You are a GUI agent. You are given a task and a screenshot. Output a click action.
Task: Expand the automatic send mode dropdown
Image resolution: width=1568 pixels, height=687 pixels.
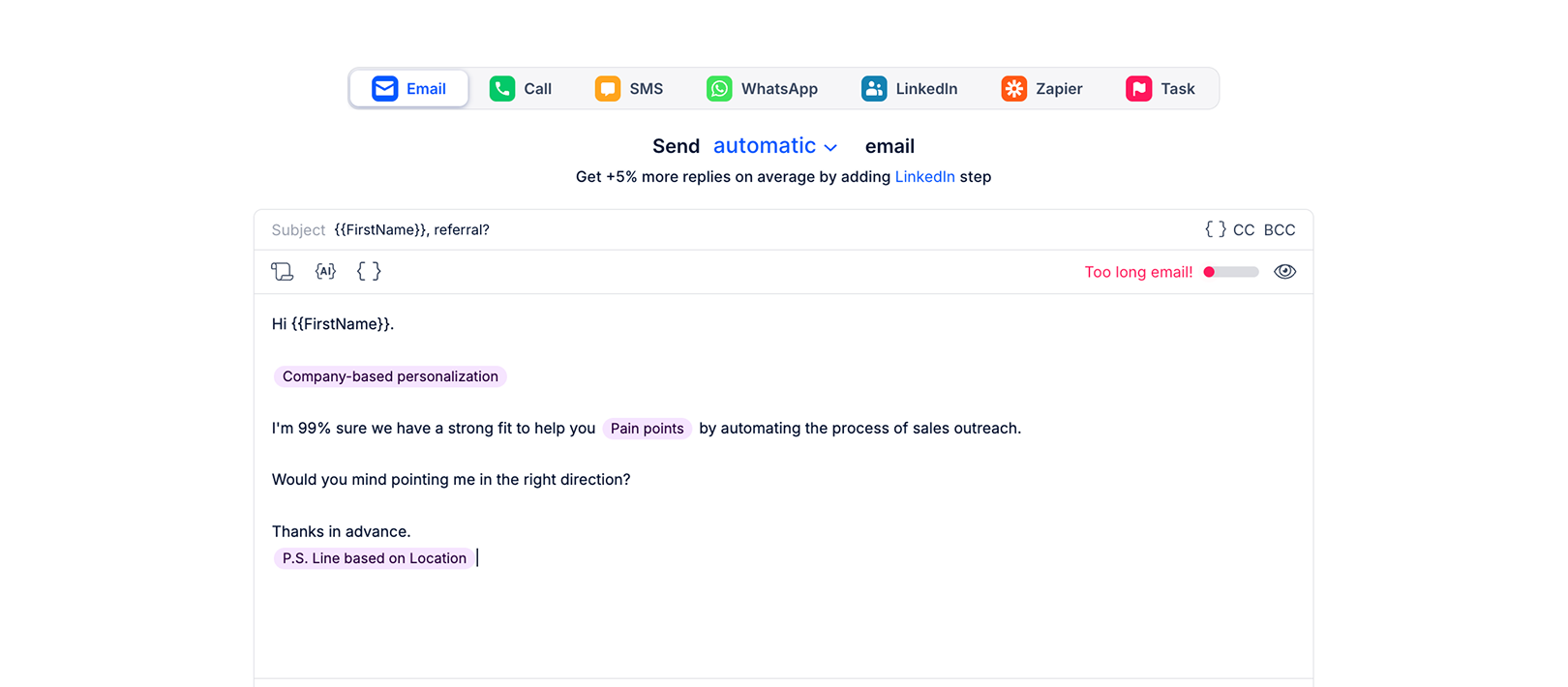tap(765, 146)
